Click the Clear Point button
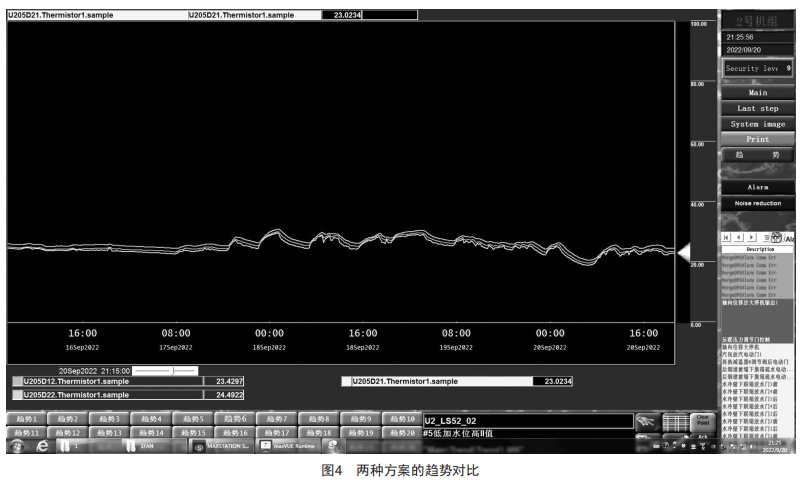Image resolution: width=804 pixels, height=480 pixels. (x=702, y=424)
